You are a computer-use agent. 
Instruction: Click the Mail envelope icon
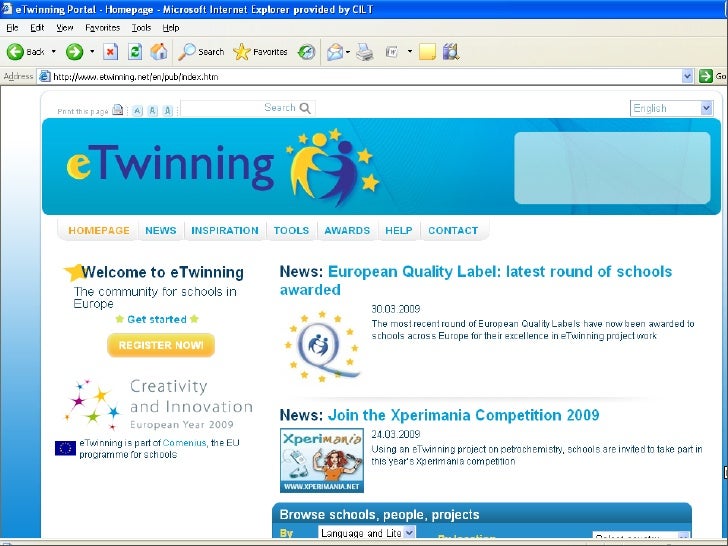[335, 52]
